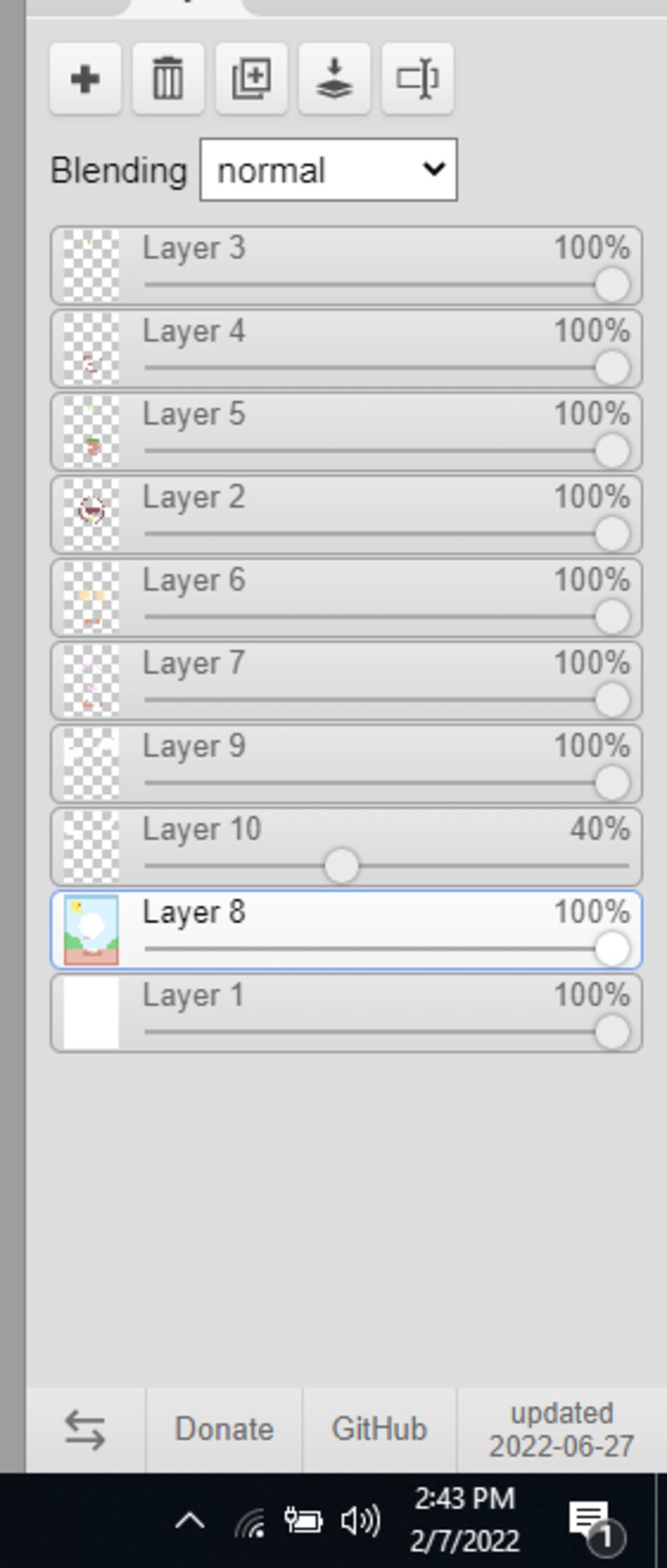
Task: Merge layer down icon
Action: (x=334, y=79)
